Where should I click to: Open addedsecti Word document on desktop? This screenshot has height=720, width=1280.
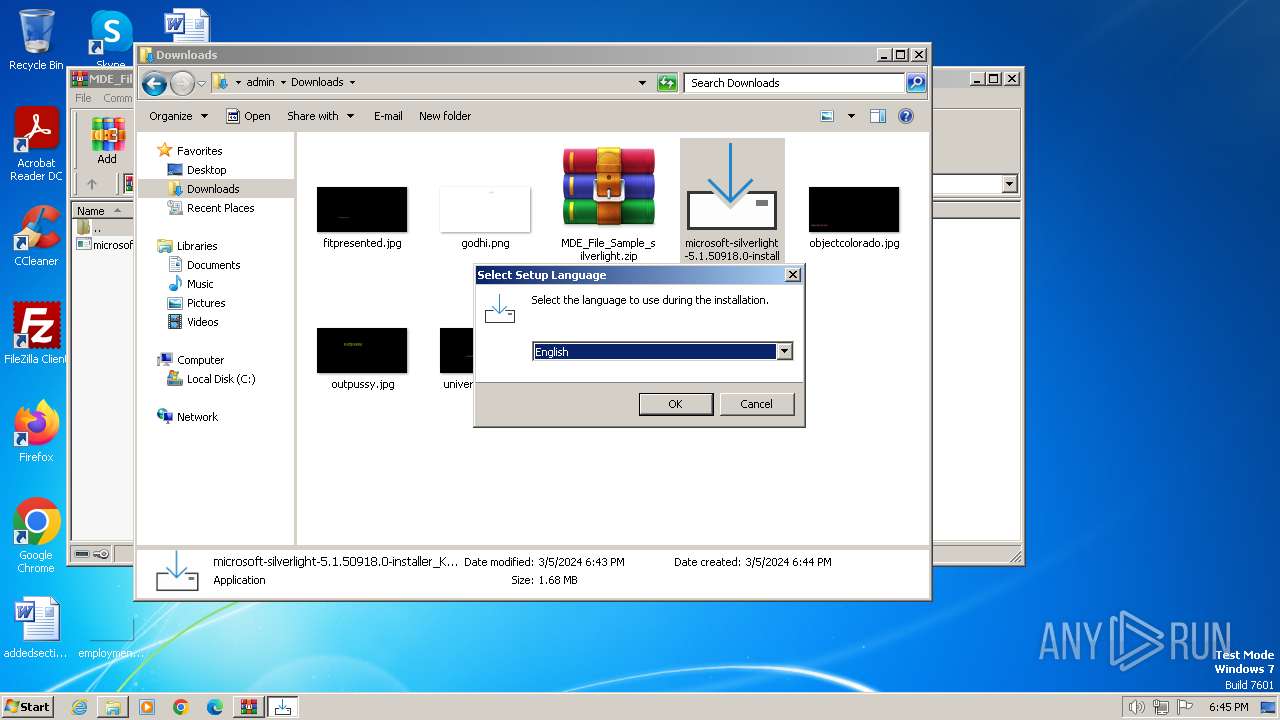36,628
